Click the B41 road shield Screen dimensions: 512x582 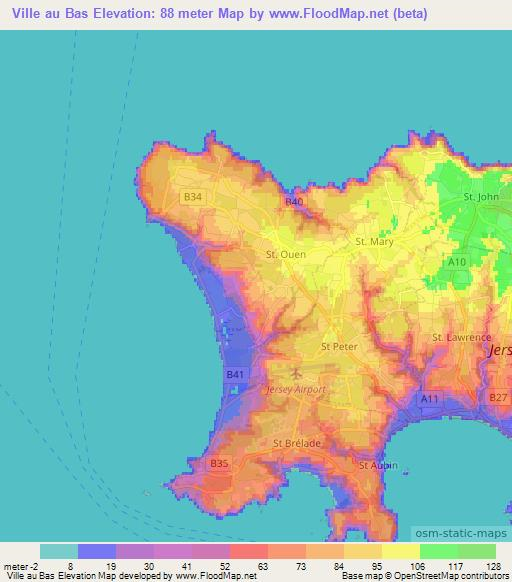pyautogui.click(x=235, y=375)
